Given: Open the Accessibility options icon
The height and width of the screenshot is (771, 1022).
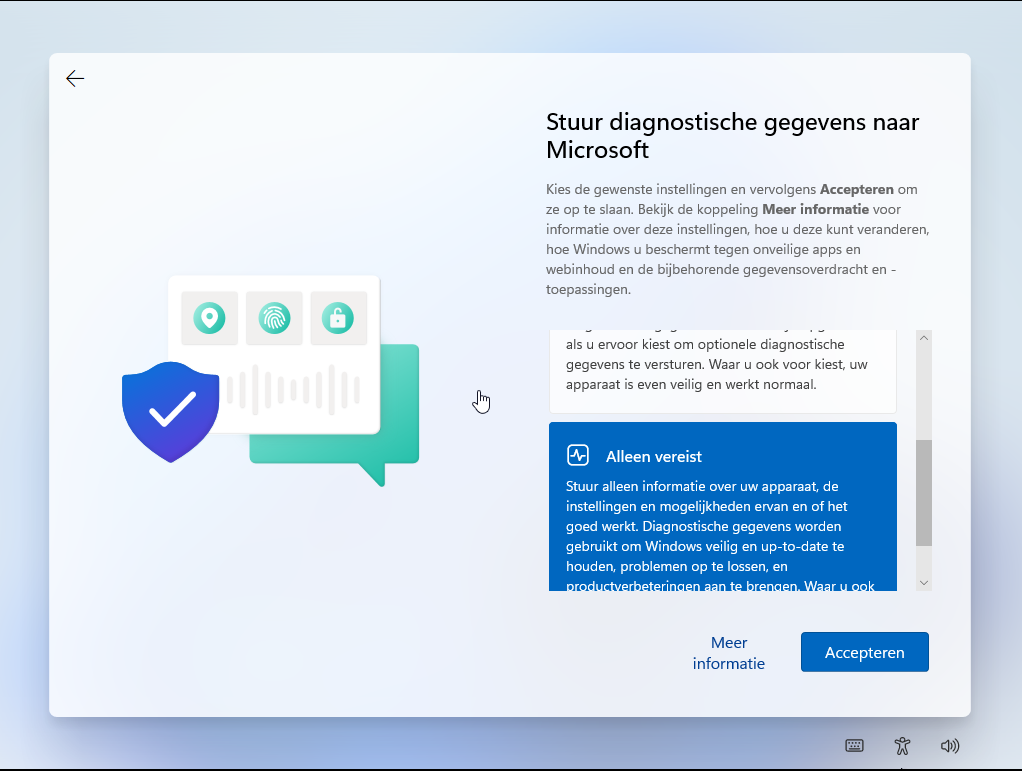Looking at the screenshot, I should point(902,746).
